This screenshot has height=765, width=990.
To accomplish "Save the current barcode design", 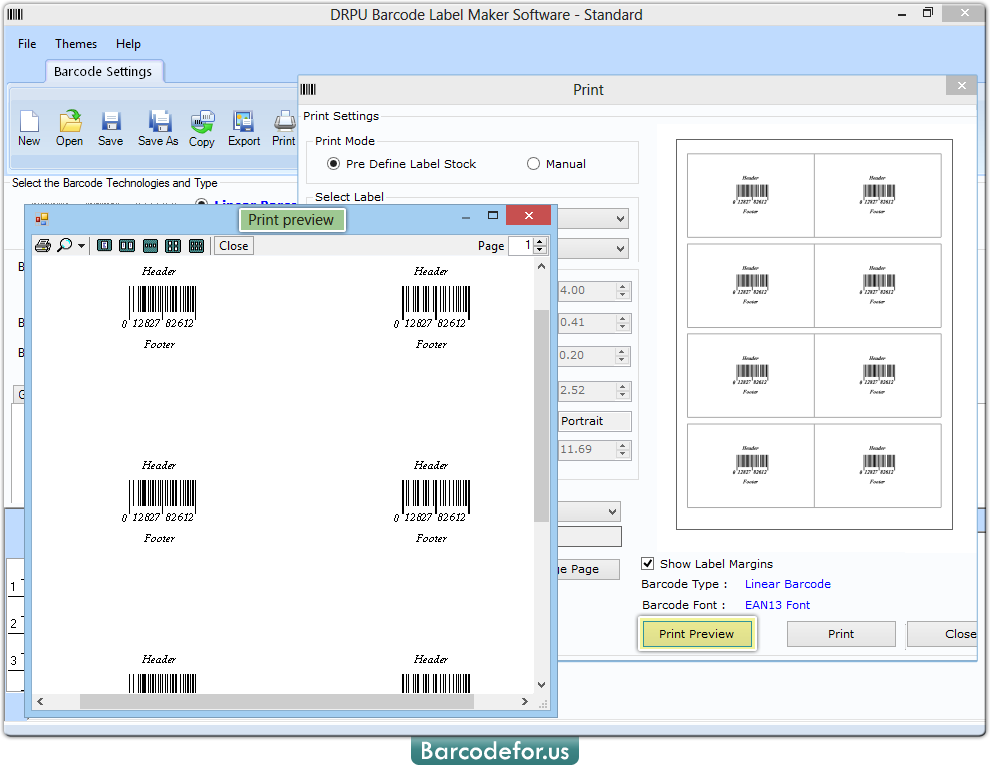I will [110, 128].
